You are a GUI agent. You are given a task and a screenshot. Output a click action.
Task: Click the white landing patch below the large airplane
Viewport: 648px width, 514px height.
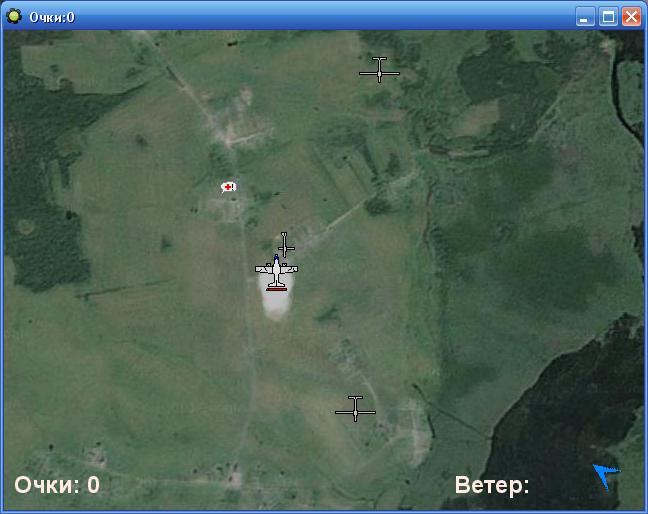tap(277, 304)
